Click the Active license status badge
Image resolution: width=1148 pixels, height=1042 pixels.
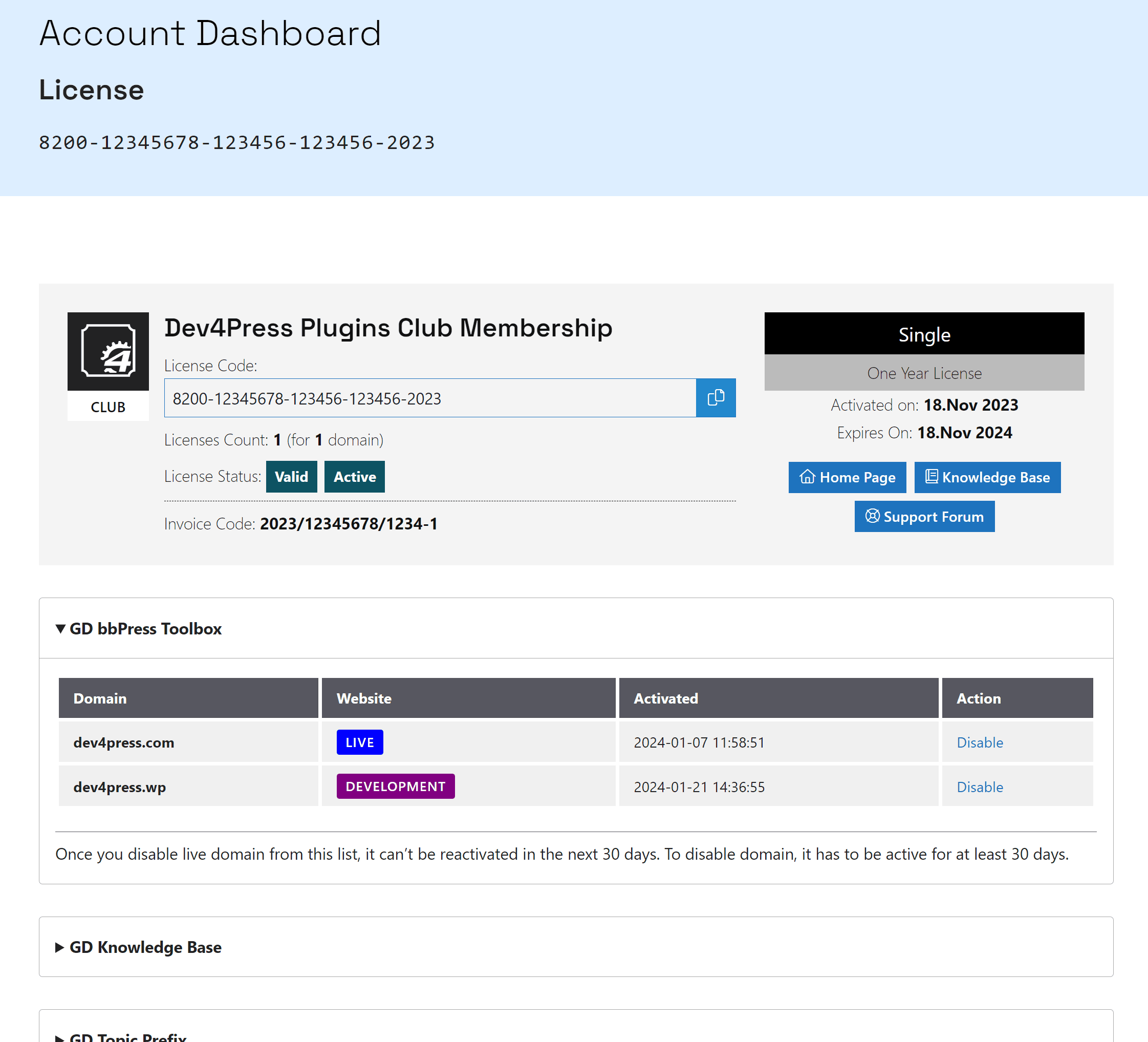[354, 477]
